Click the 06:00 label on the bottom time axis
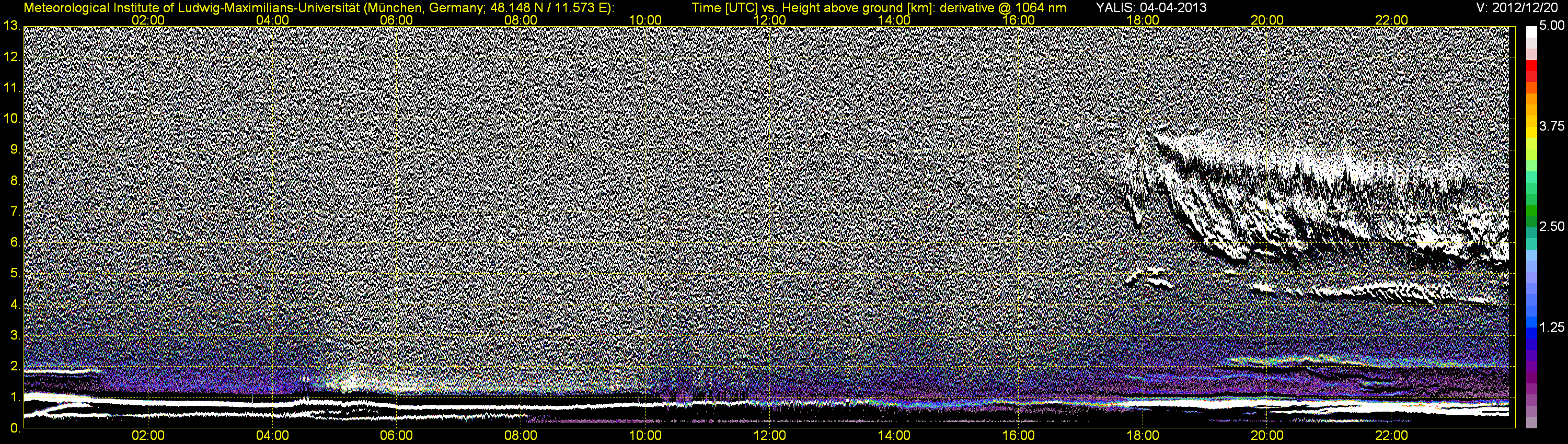Screen dimensions: 1568x444 click(397, 436)
